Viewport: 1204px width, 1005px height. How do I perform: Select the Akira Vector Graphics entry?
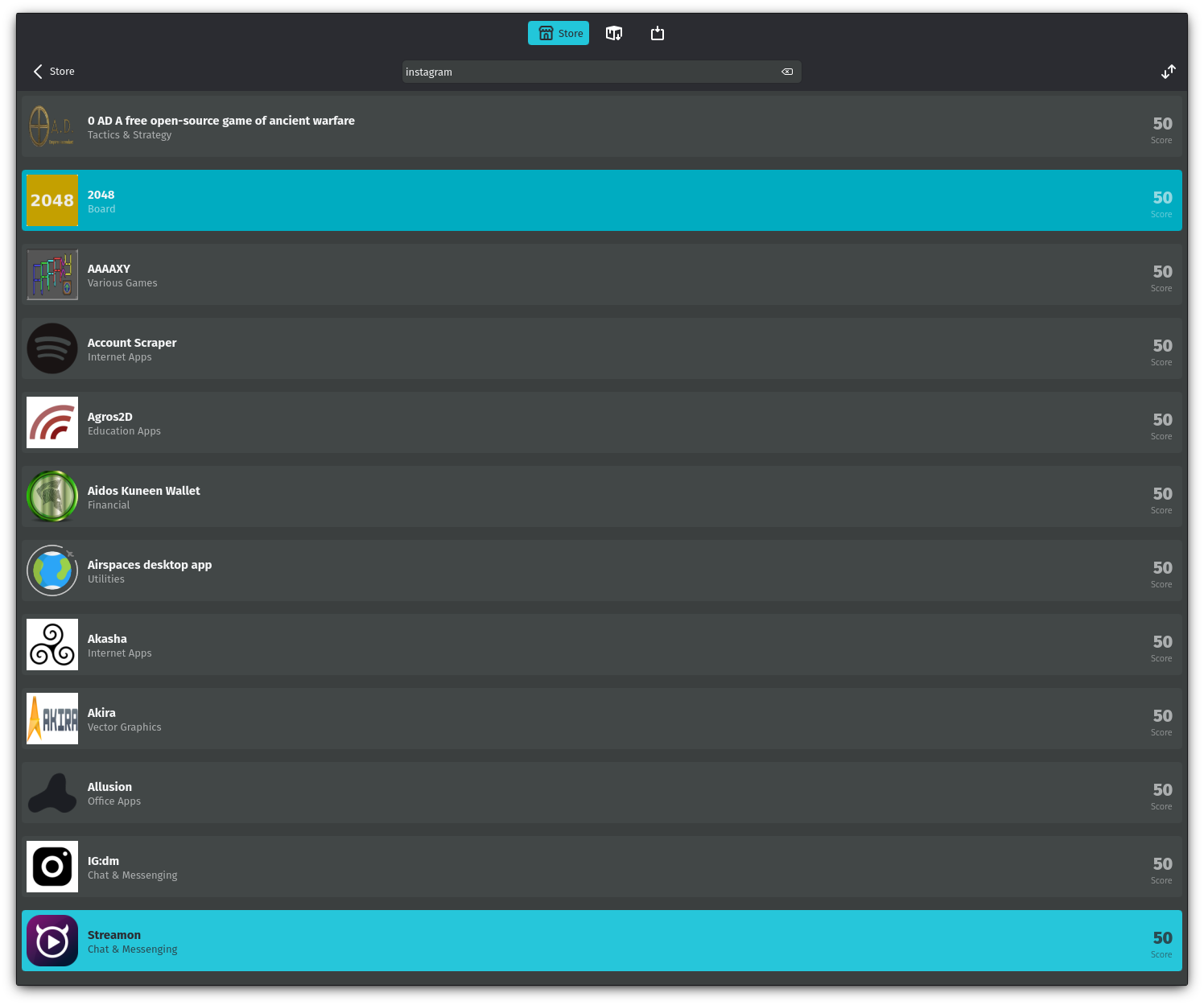click(x=563, y=718)
